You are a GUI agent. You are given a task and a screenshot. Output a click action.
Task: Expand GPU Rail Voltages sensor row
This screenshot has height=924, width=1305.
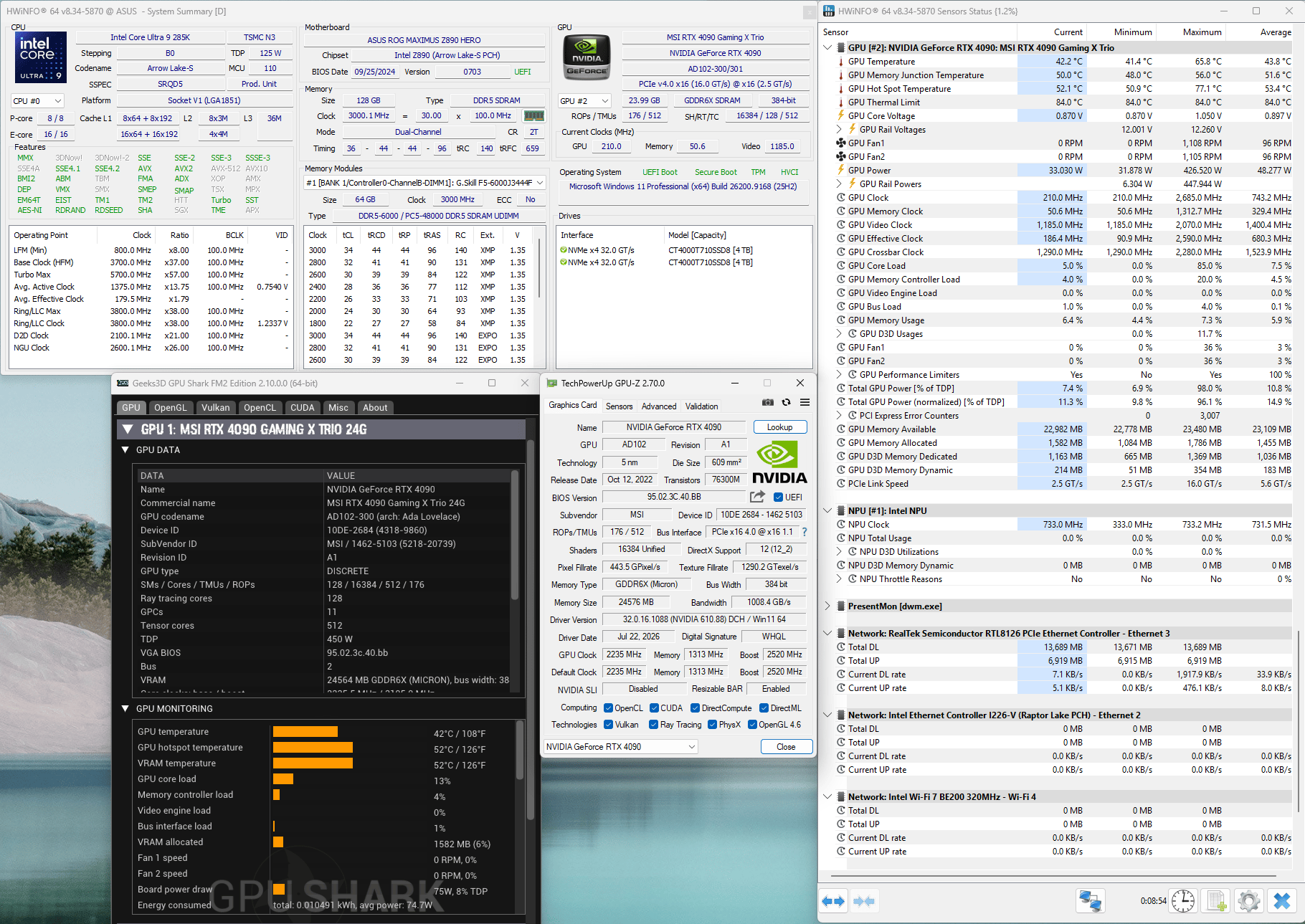[840, 130]
